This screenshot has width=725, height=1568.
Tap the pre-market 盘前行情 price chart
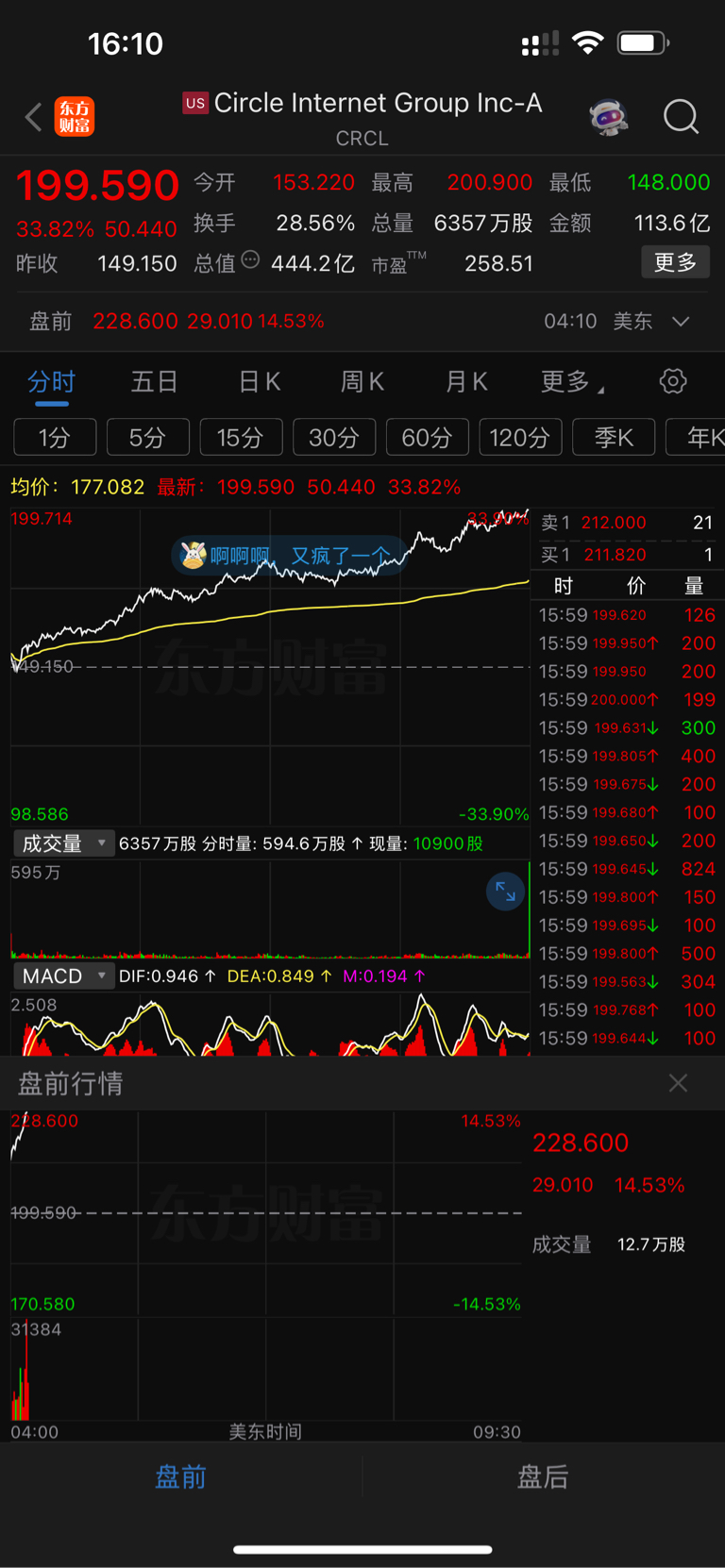tap(266, 1213)
